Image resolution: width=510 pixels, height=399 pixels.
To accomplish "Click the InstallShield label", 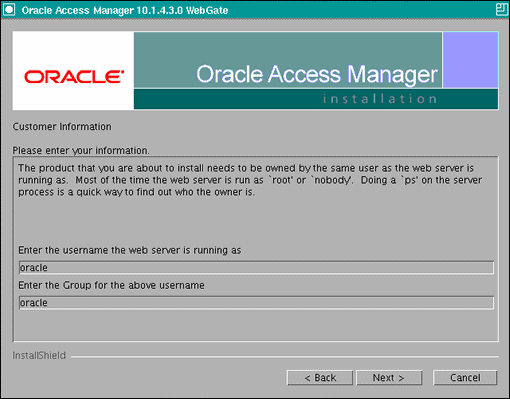I will coord(39,356).
